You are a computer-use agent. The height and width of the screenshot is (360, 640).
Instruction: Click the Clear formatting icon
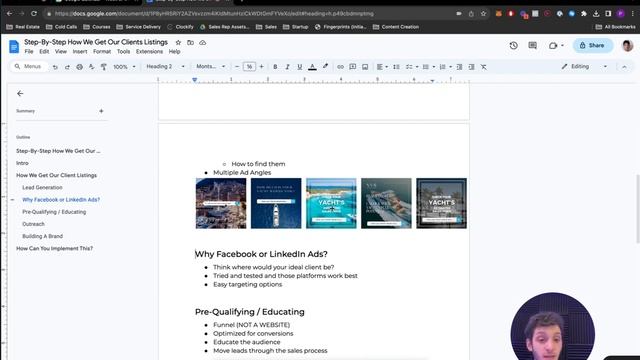click(x=484, y=67)
